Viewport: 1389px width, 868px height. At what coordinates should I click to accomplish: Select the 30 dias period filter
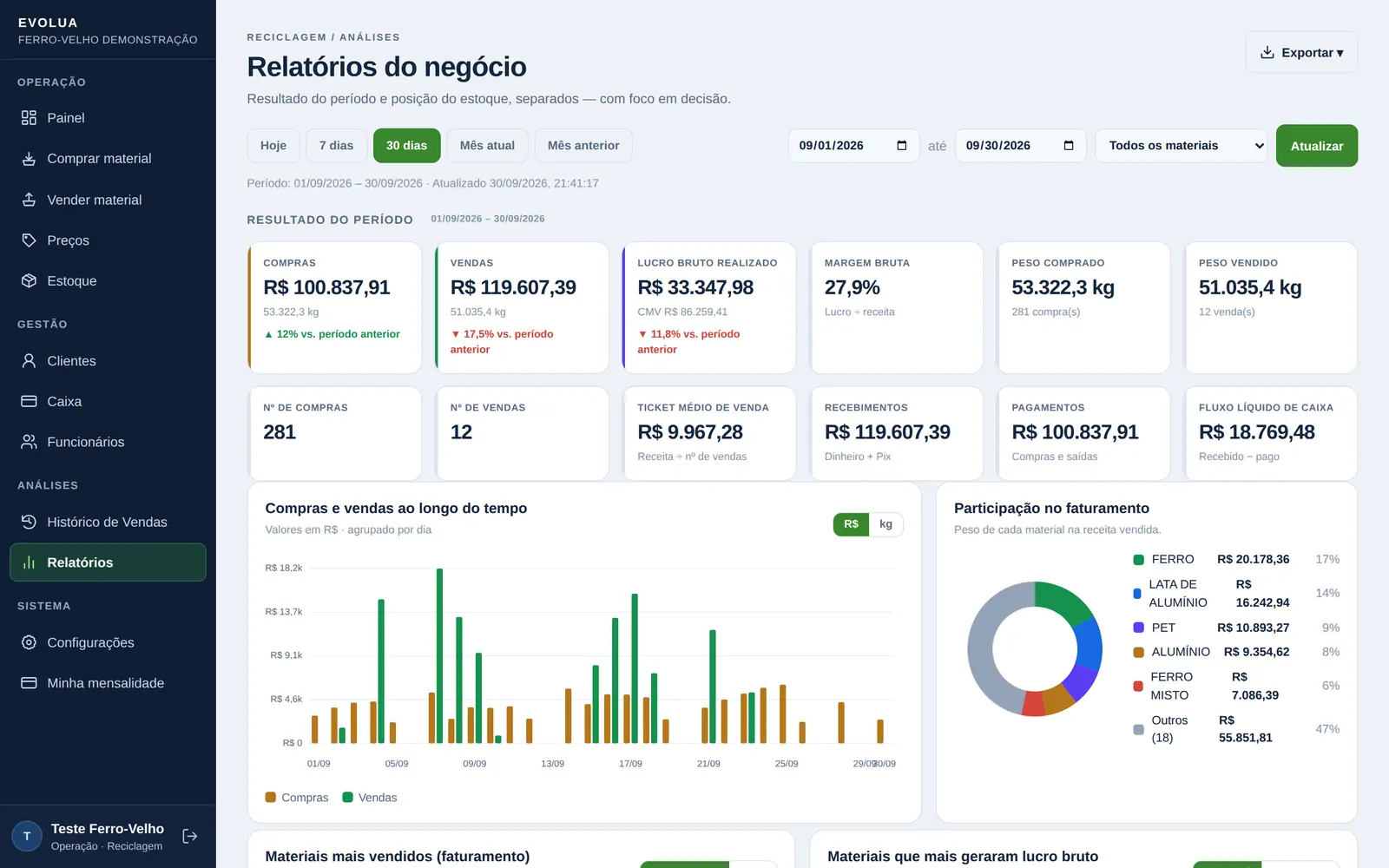(x=406, y=146)
